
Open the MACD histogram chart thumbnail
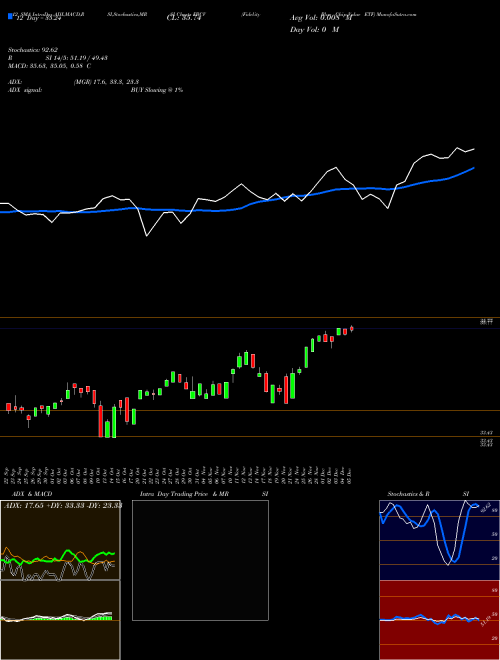click(60, 620)
